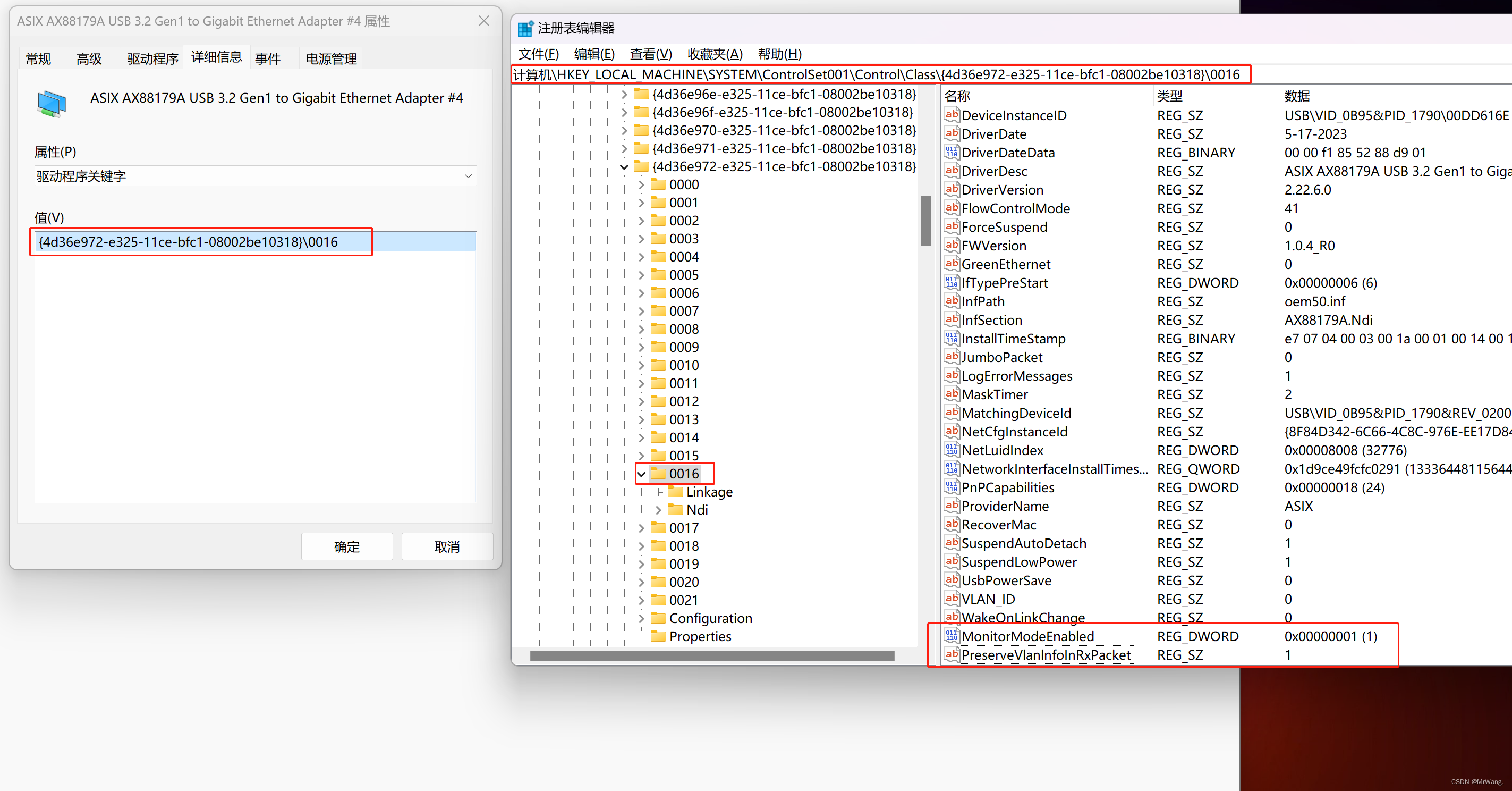Viewport: 1512px width, 791px height.
Task: Close the adapter properties dialog
Action: pos(483,21)
